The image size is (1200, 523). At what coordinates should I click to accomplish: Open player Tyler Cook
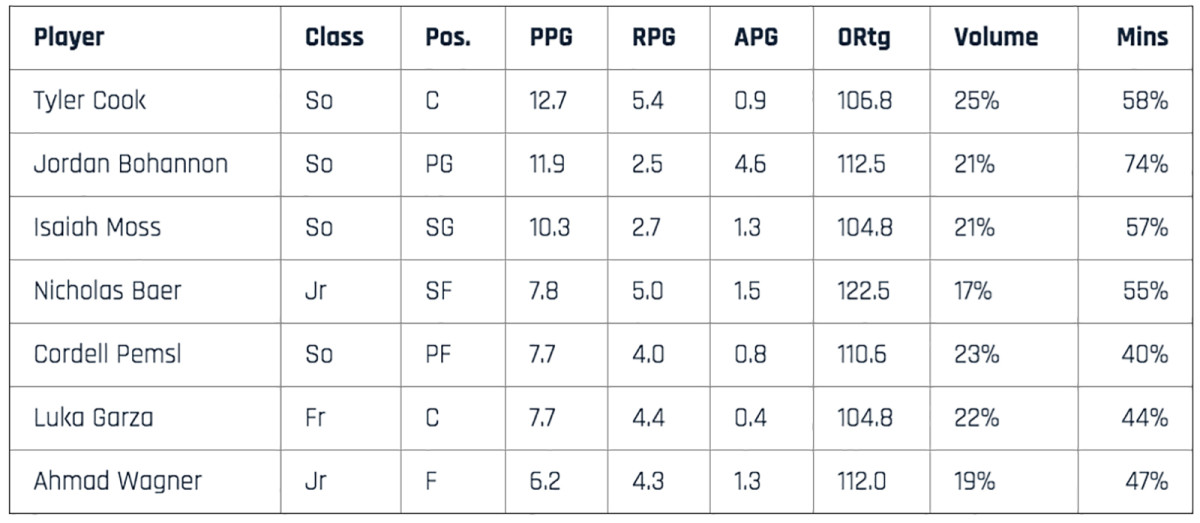90,101
